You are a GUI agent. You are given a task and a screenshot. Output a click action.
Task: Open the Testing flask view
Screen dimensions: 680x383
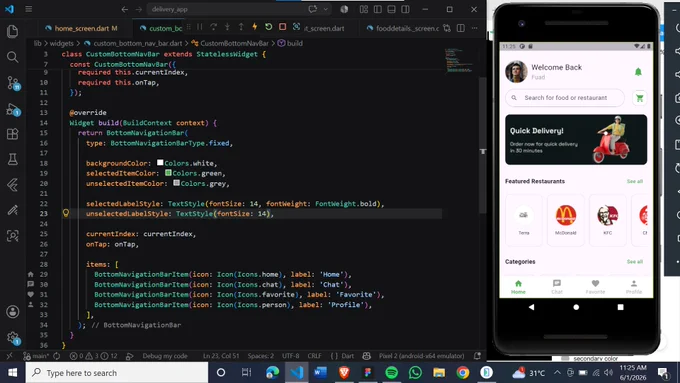point(13,159)
